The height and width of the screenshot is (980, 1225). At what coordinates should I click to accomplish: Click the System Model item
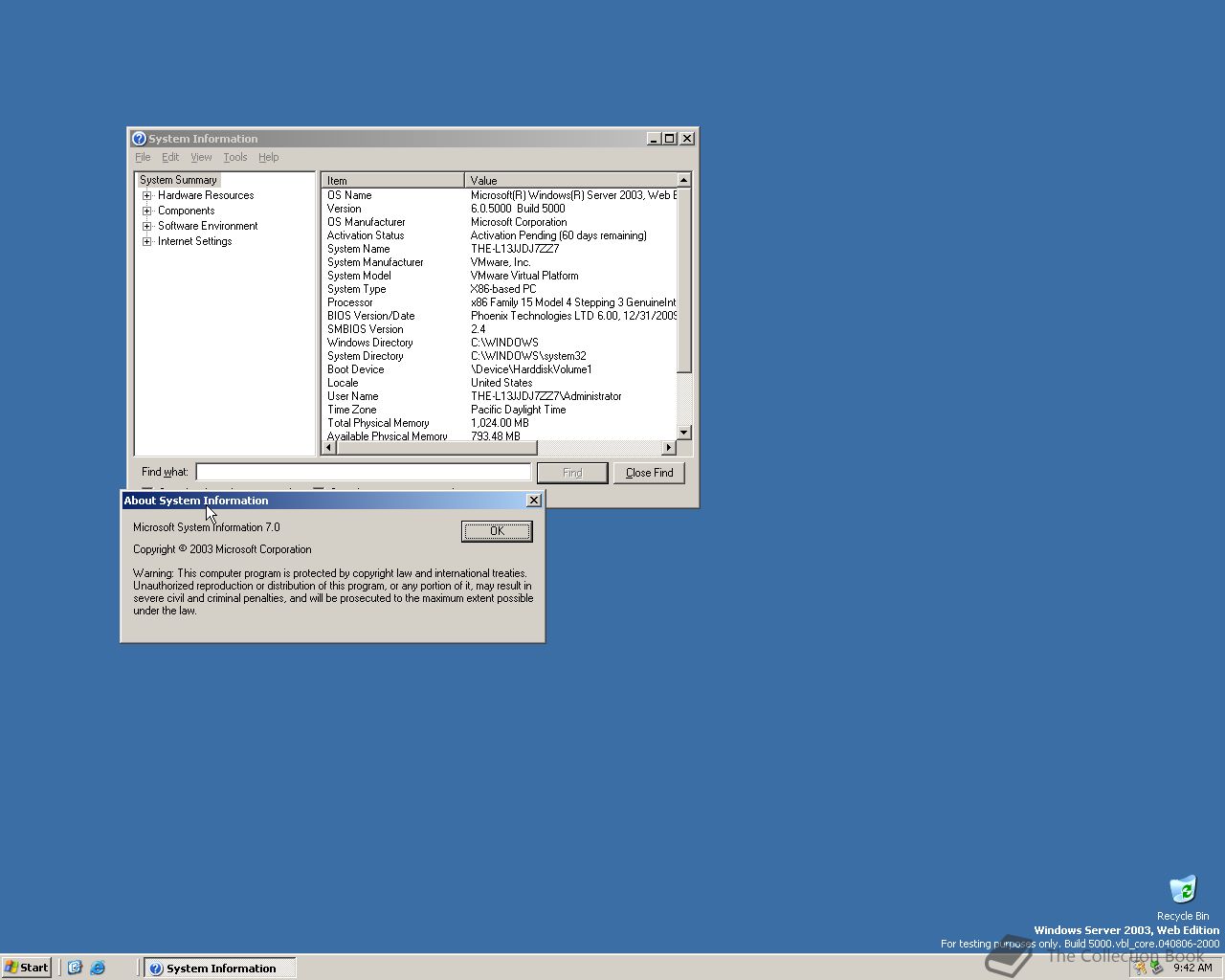pyautogui.click(x=359, y=276)
